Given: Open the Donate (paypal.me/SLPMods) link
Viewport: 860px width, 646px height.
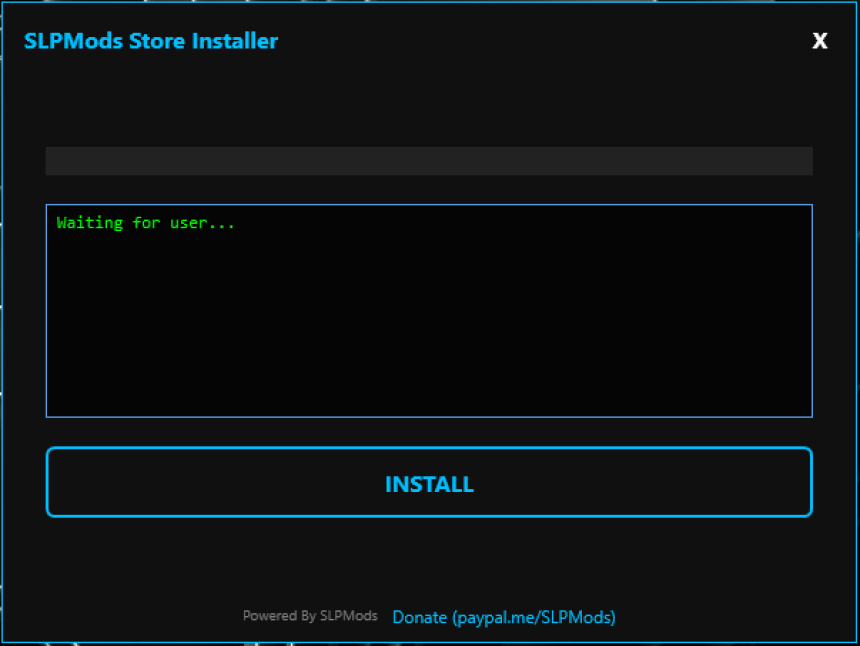Looking at the screenshot, I should (504, 617).
